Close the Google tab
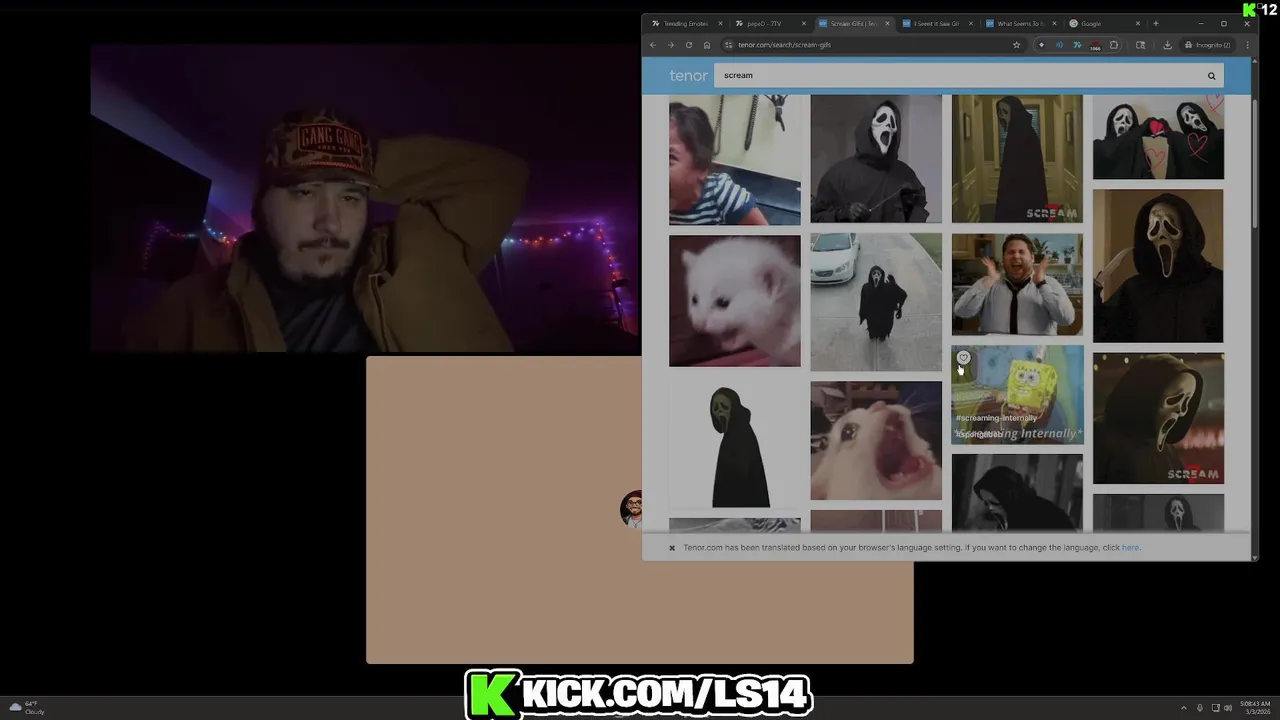This screenshot has height=720, width=1280. point(1137,23)
